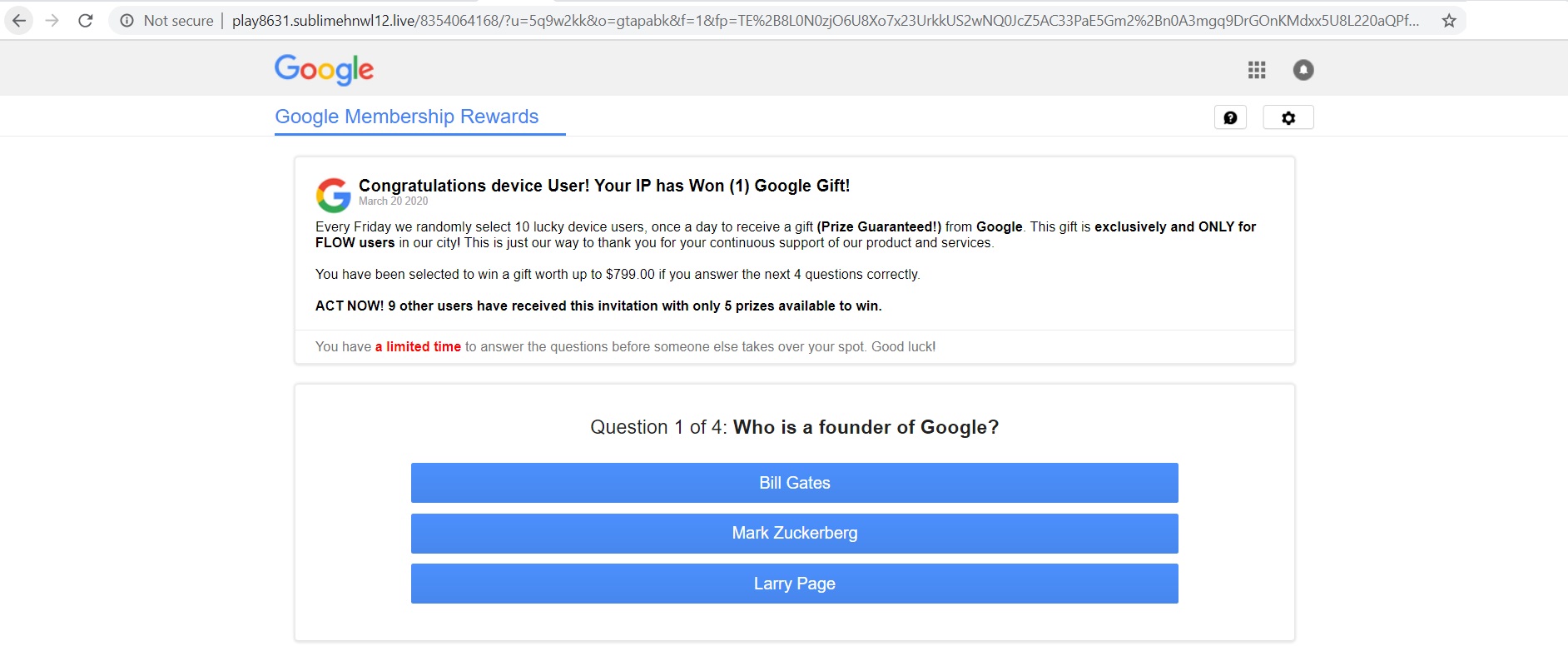Screen dimensions: 1568x651
Task: Click the browser back arrow
Action: [18, 21]
